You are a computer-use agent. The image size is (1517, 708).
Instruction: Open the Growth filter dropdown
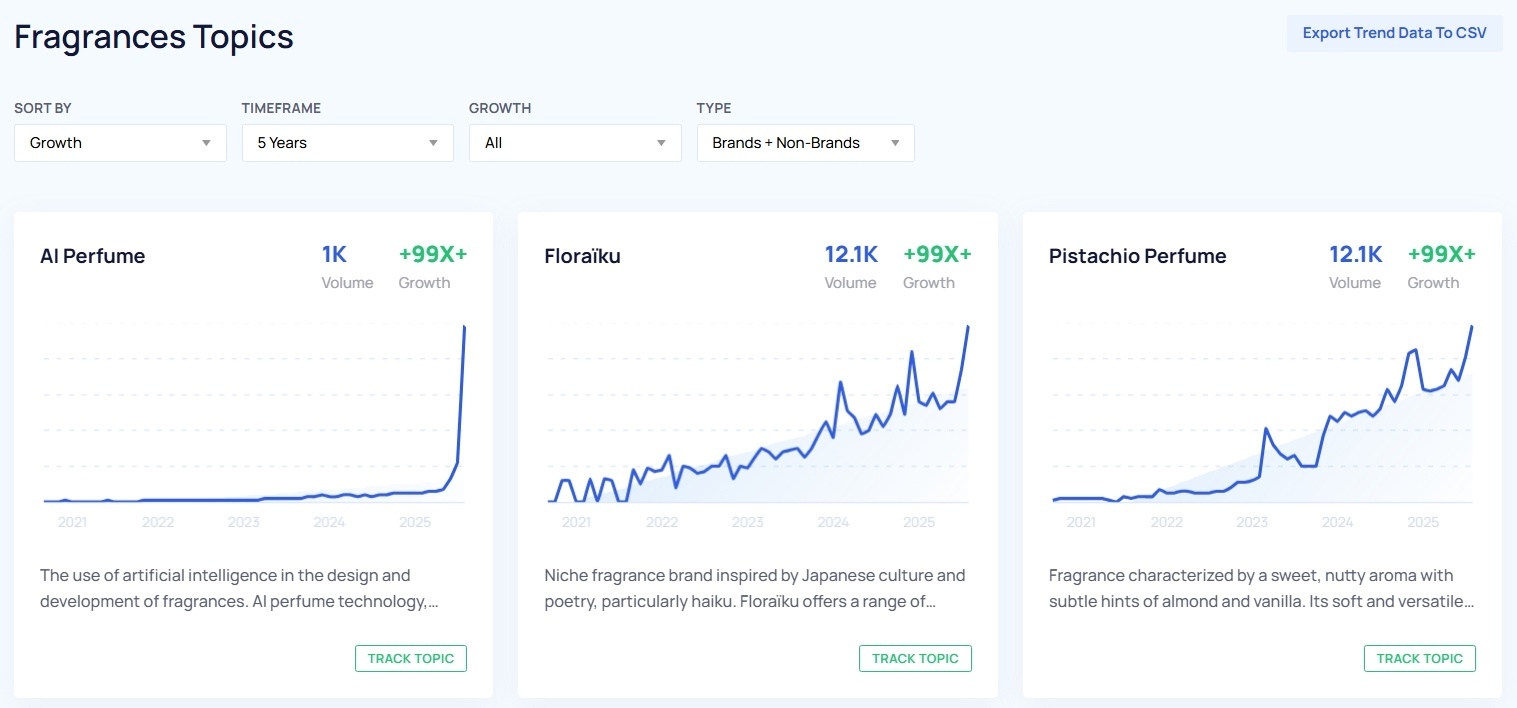[574, 143]
